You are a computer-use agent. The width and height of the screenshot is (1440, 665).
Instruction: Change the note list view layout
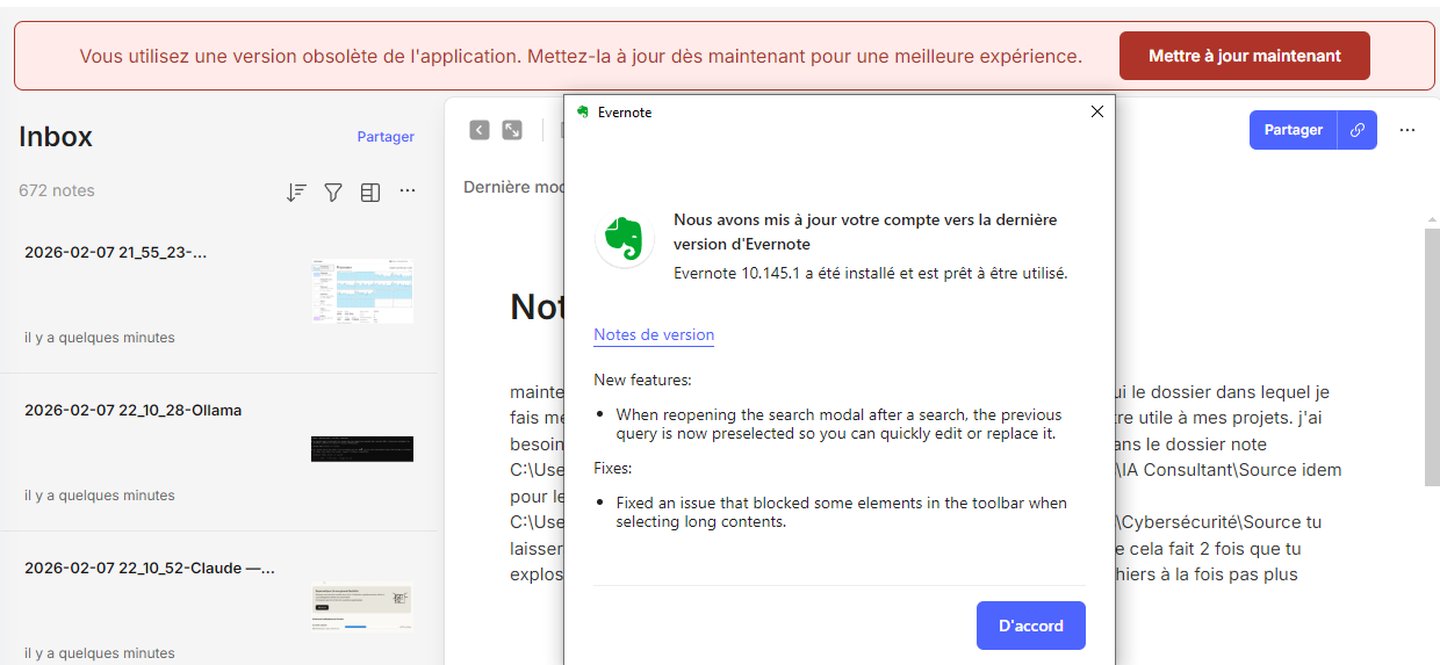coord(370,192)
